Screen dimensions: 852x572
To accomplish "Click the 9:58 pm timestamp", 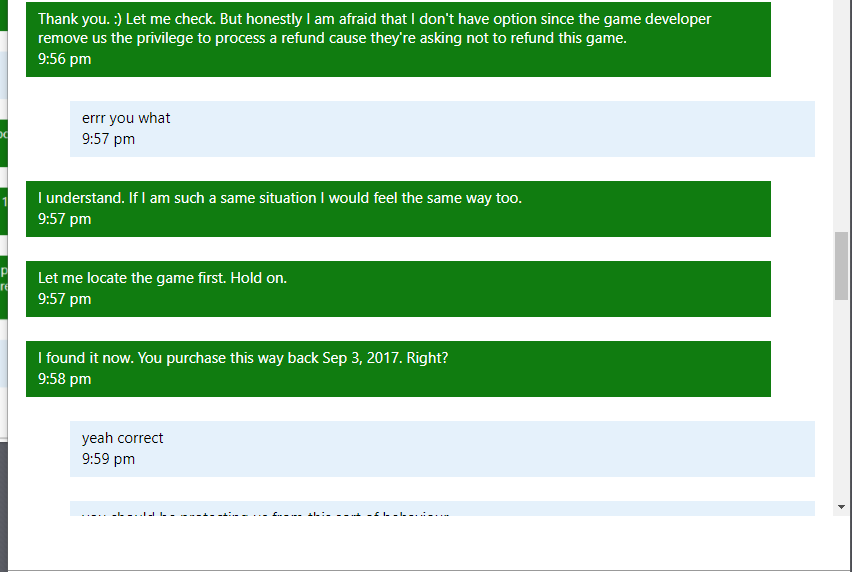I will tap(65, 379).
